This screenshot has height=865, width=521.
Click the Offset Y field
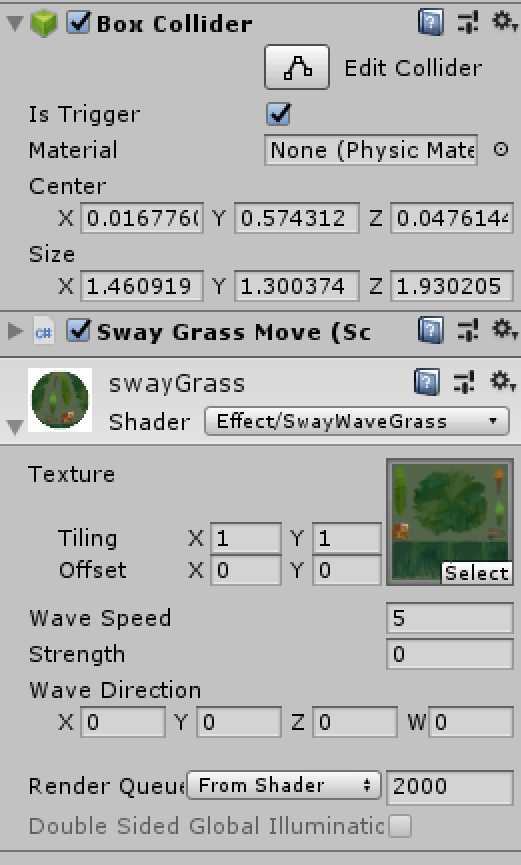[347, 570]
